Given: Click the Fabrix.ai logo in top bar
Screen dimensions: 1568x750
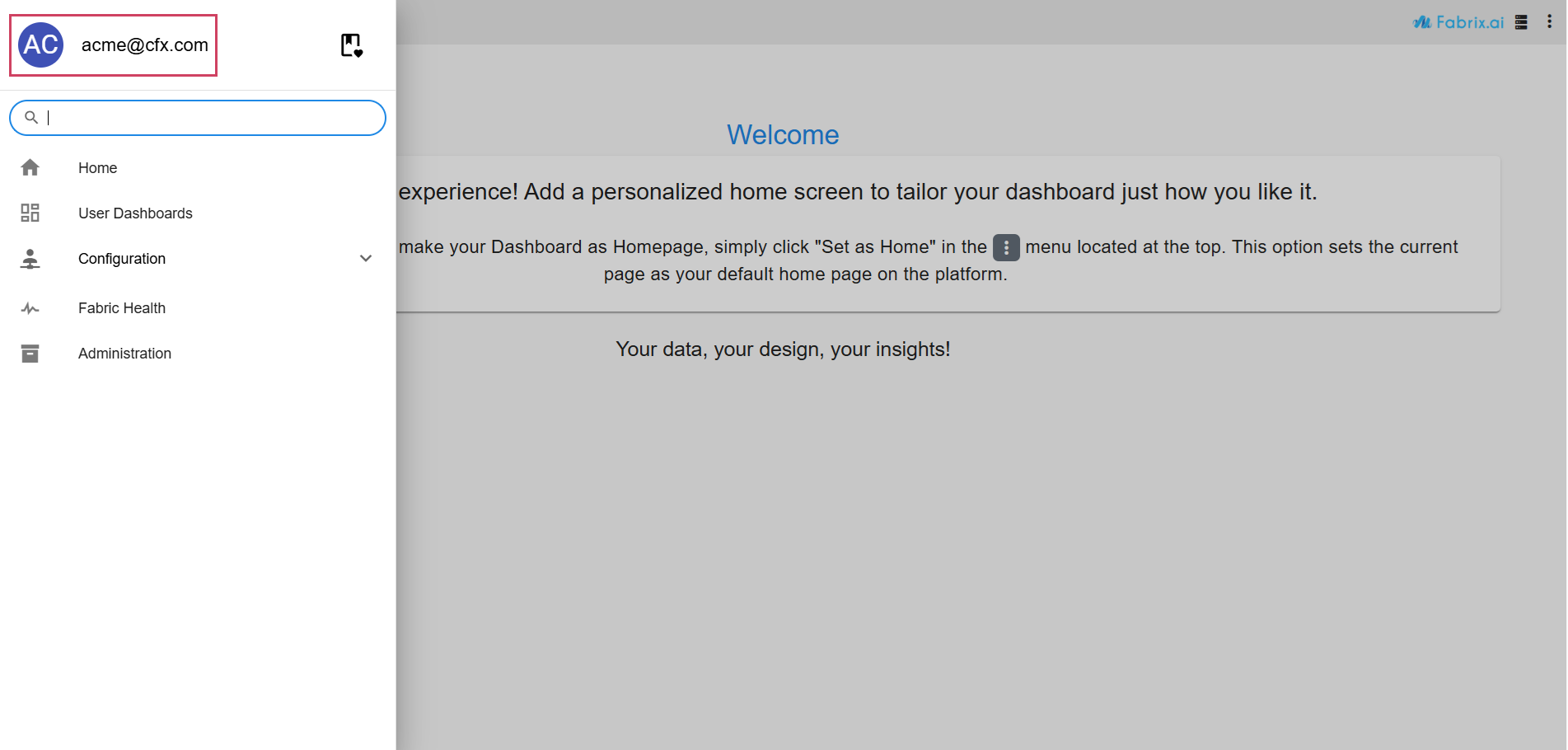Looking at the screenshot, I should pyautogui.click(x=1458, y=22).
